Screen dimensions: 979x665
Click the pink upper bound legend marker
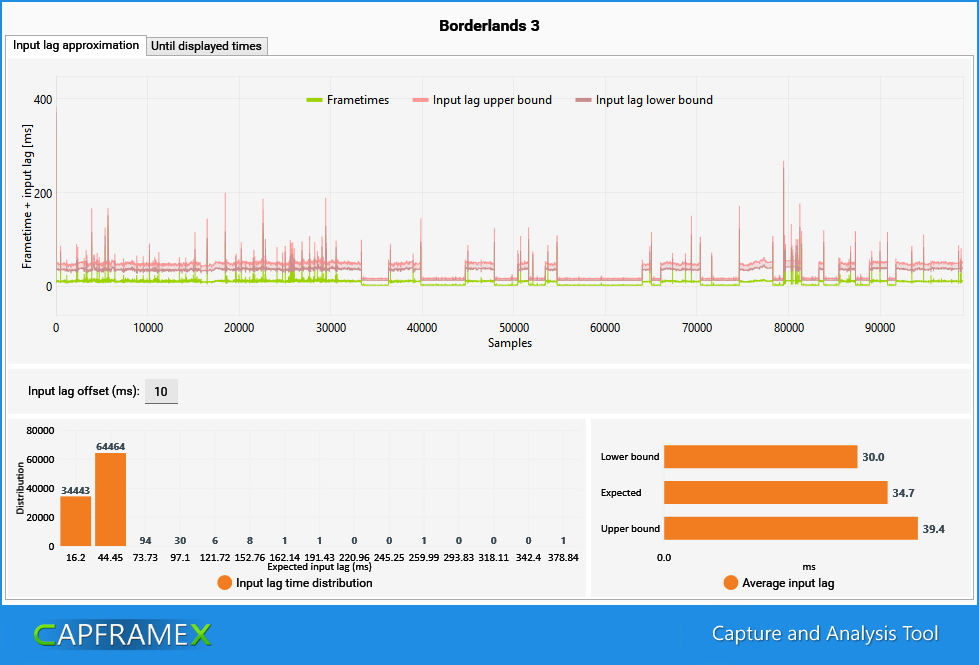point(420,100)
